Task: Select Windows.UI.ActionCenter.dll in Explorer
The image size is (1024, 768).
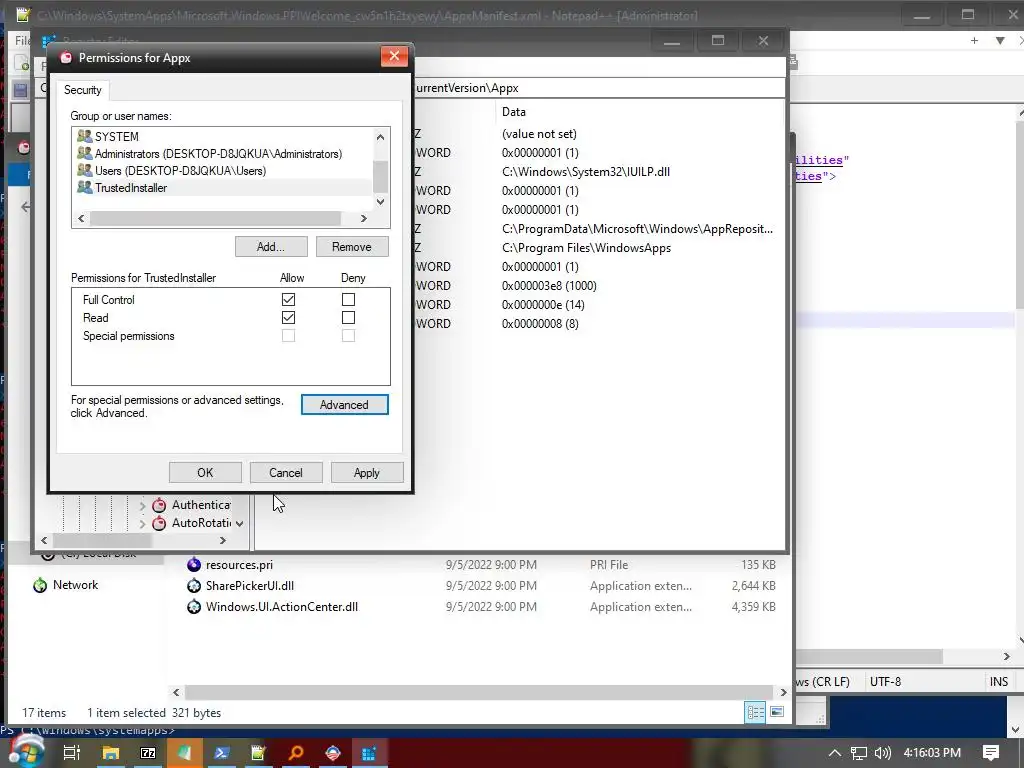Action: pyautogui.click(x=281, y=607)
